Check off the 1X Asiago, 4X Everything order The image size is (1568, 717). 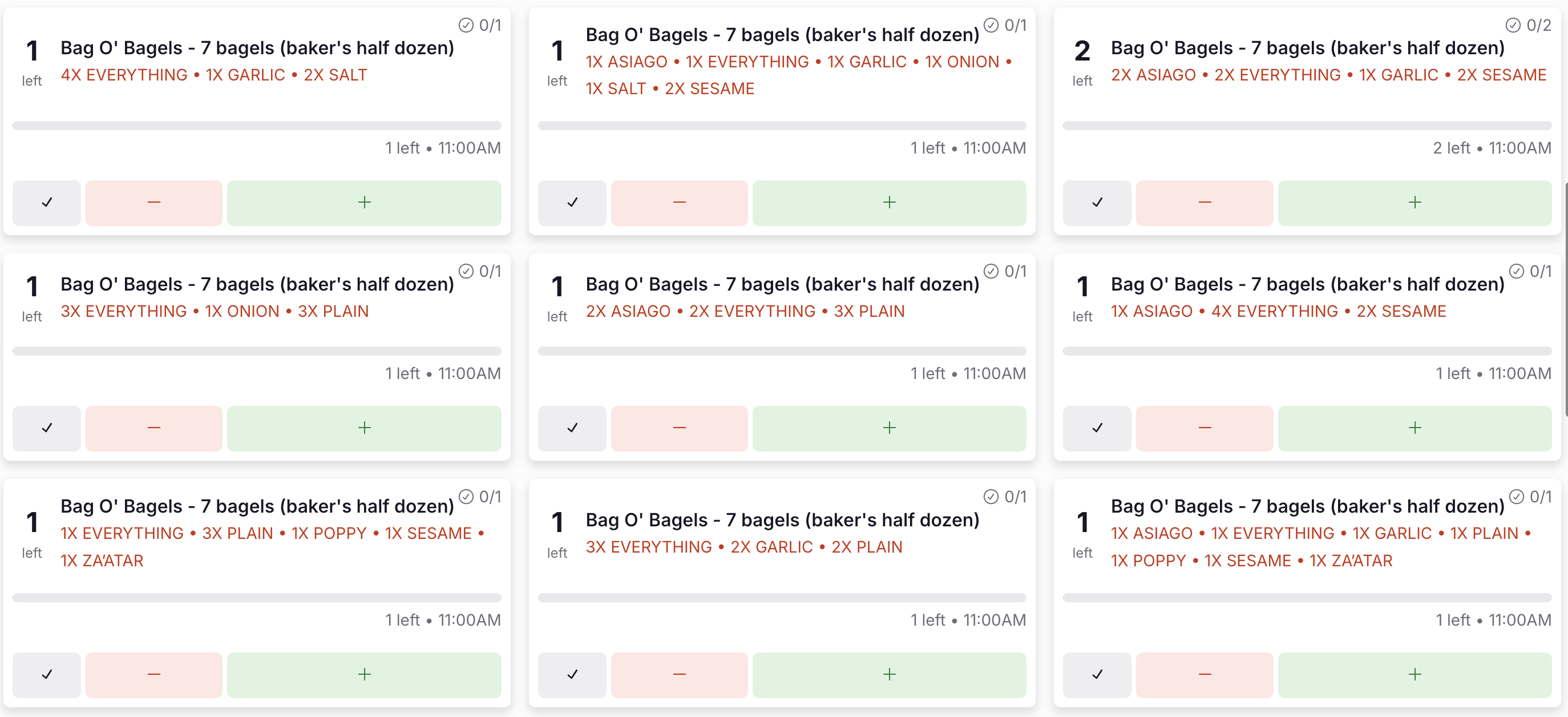1097,428
